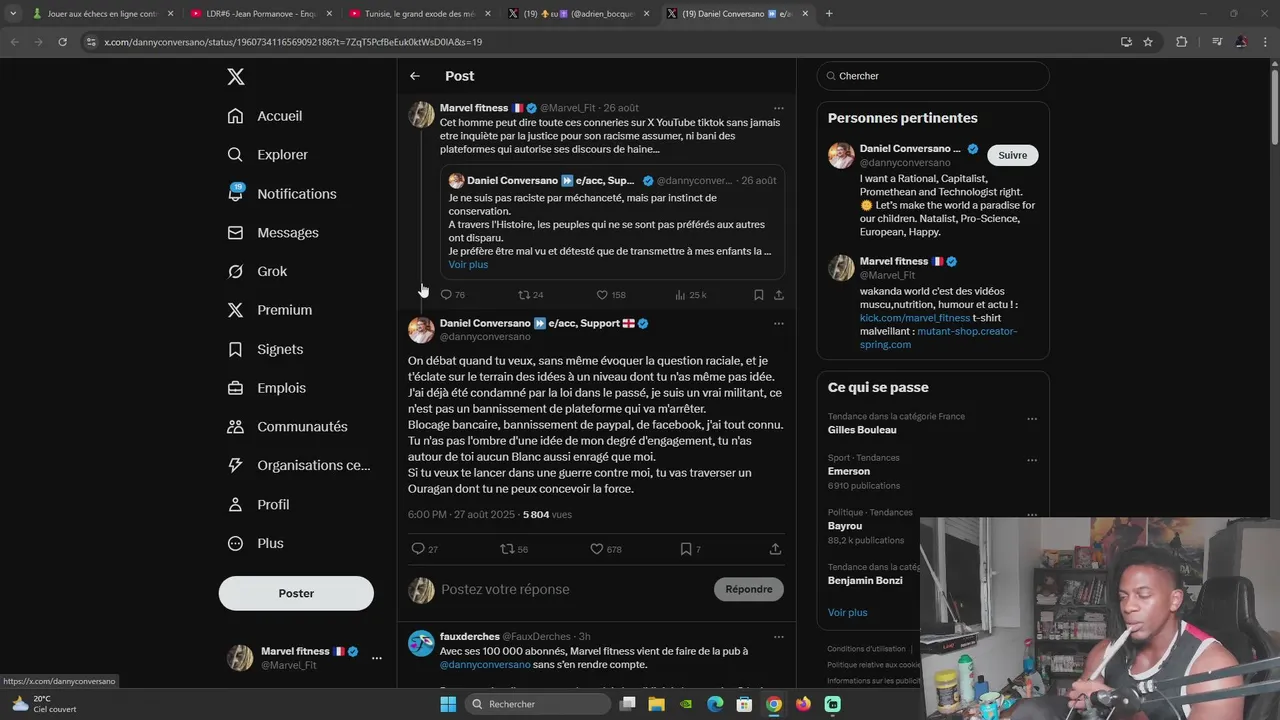Open Emplois jobs page
This screenshot has width=1280, height=720.
[267, 388]
